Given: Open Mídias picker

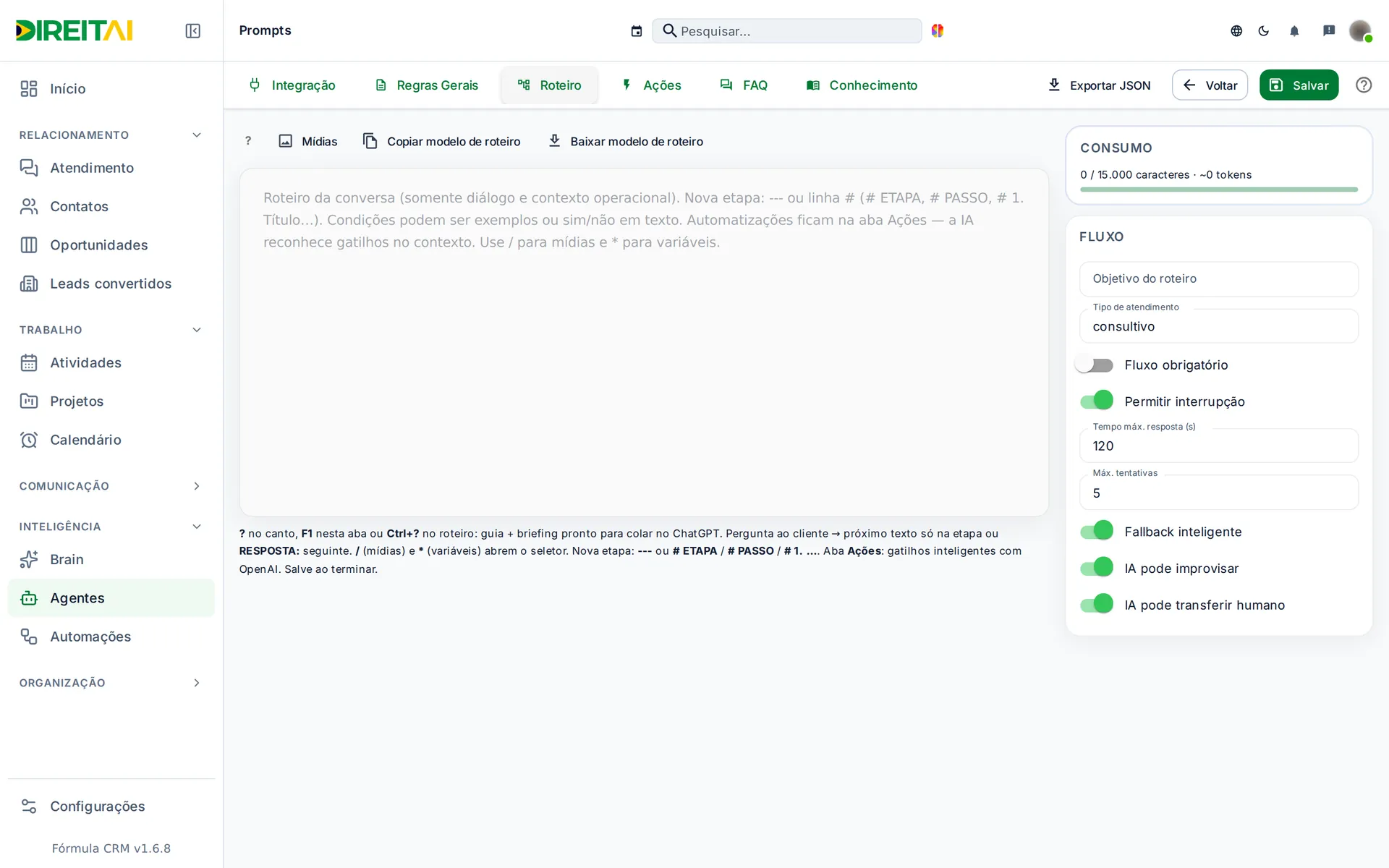Looking at the screenshot, I should click(x=308, y=141).
